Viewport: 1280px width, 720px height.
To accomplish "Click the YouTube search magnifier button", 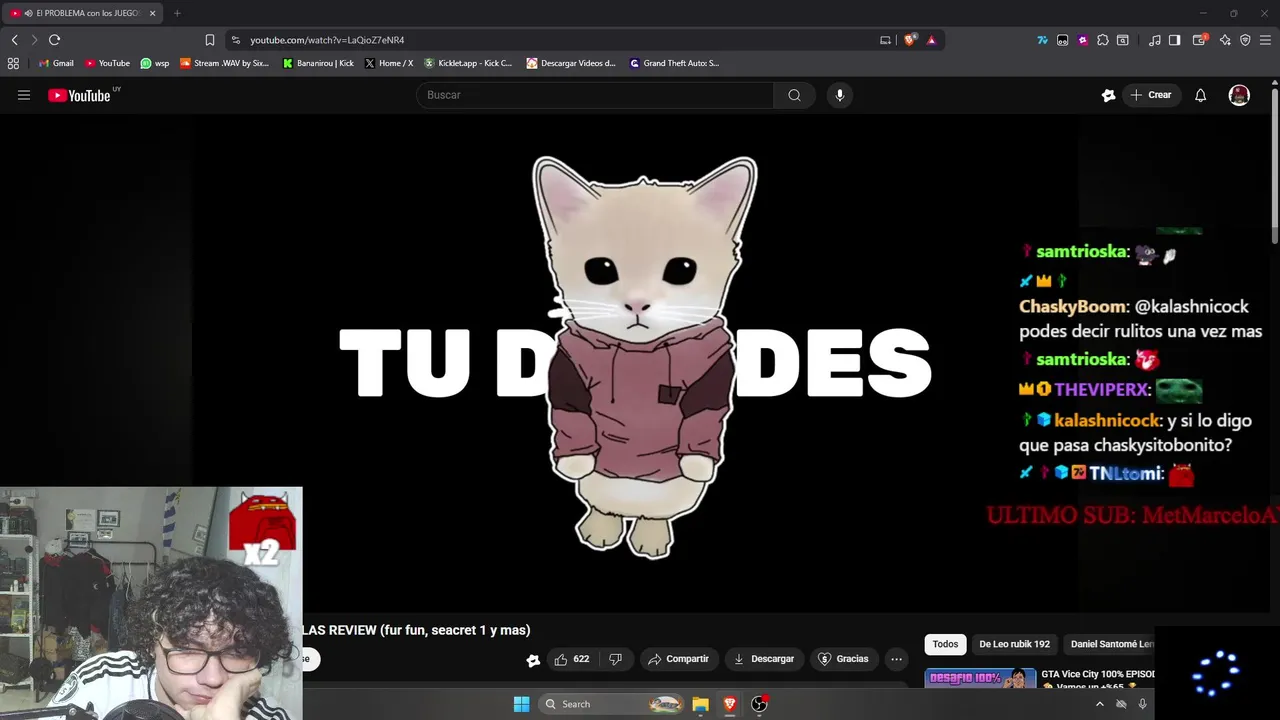I will [x=794, y=95].
